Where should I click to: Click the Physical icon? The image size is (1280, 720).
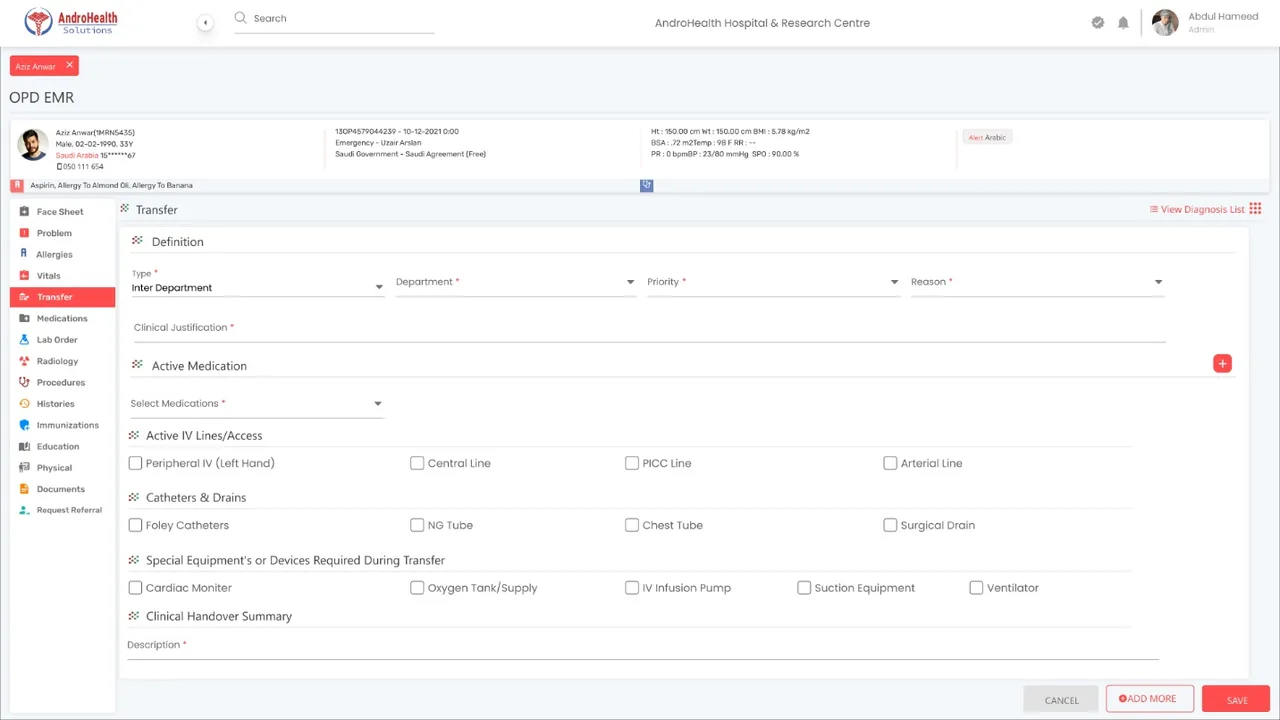[25, 468]
